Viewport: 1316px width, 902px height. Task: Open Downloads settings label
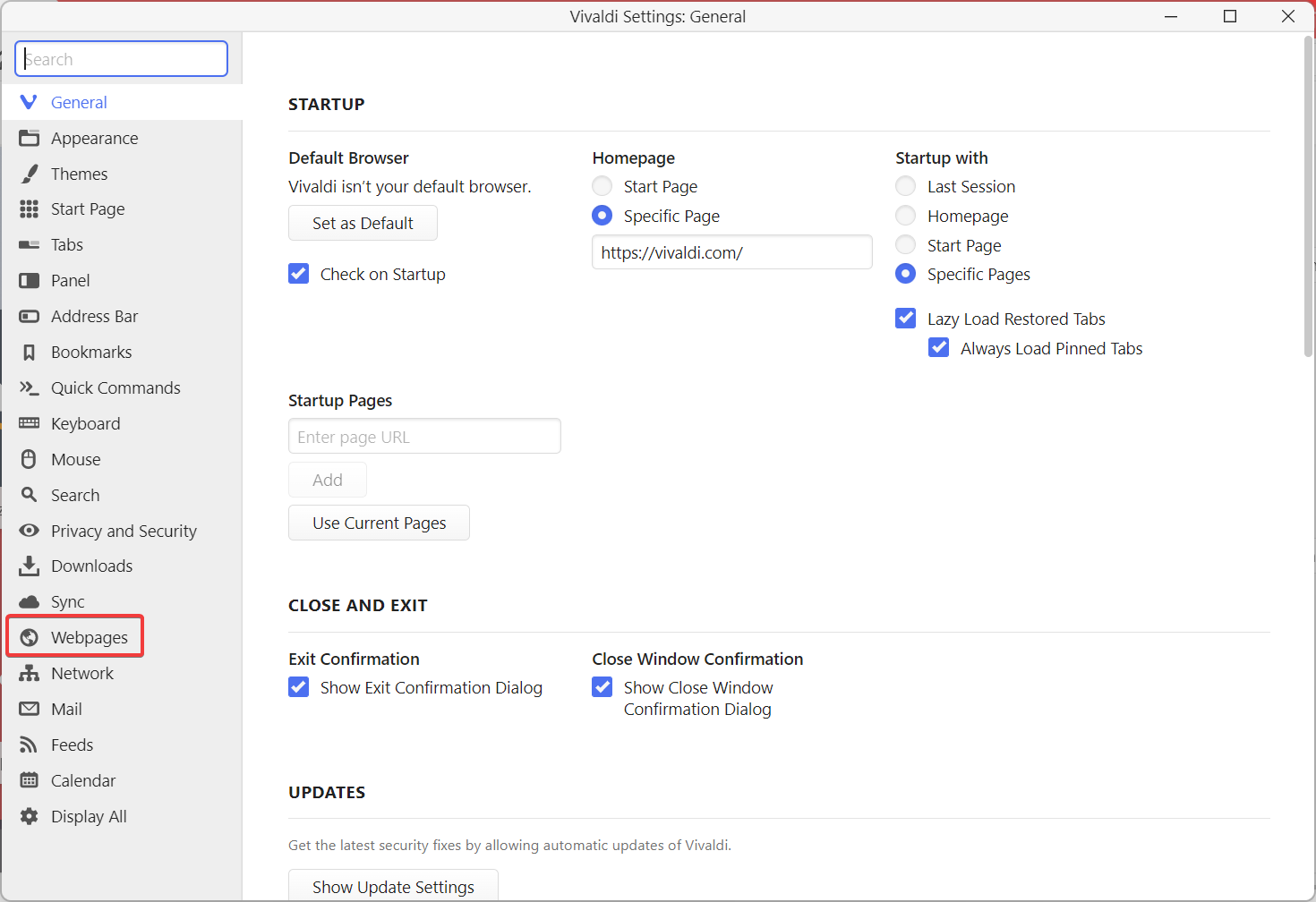pos(91,566)
